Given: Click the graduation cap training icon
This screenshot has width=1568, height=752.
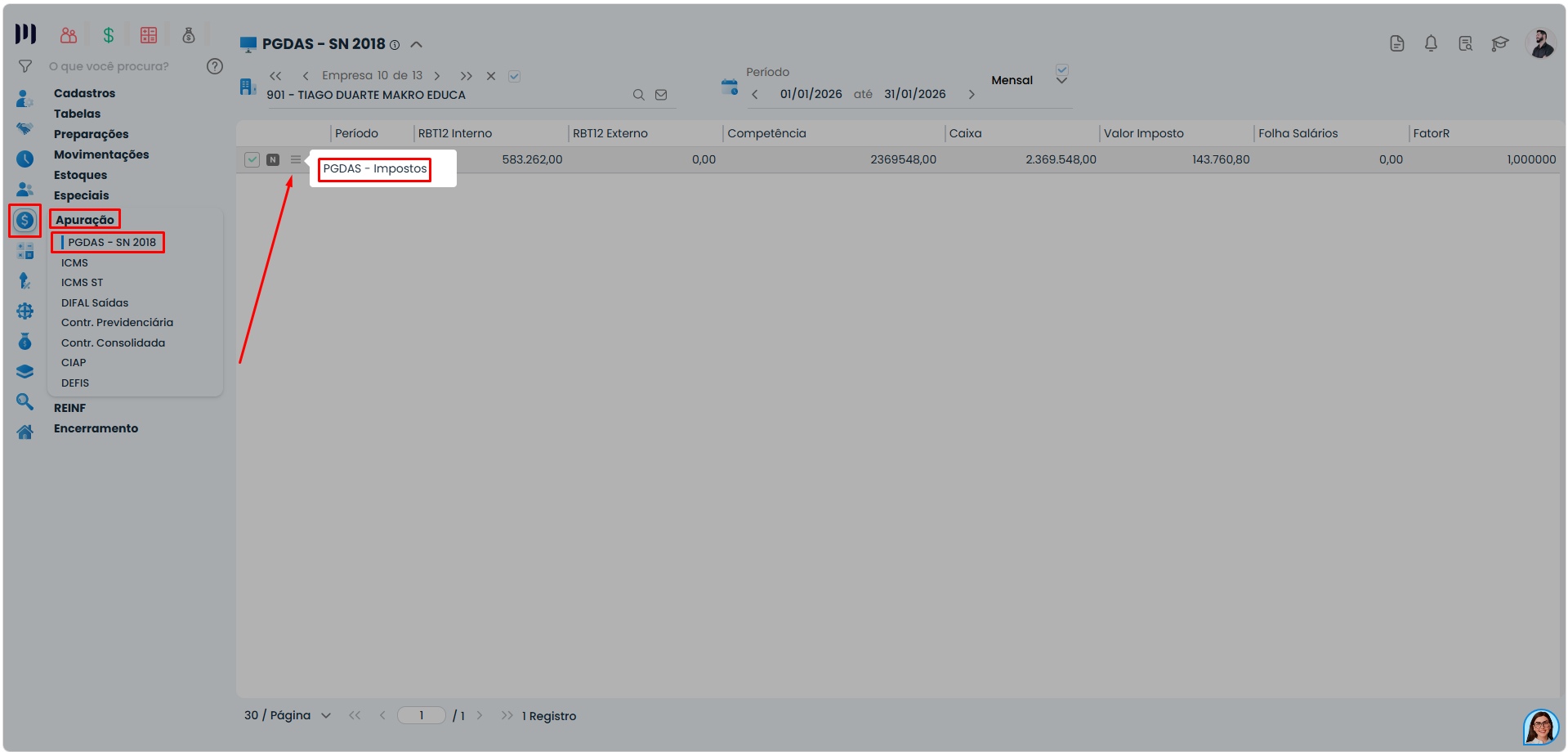Looking at the screenshot, I should 1499,43.
